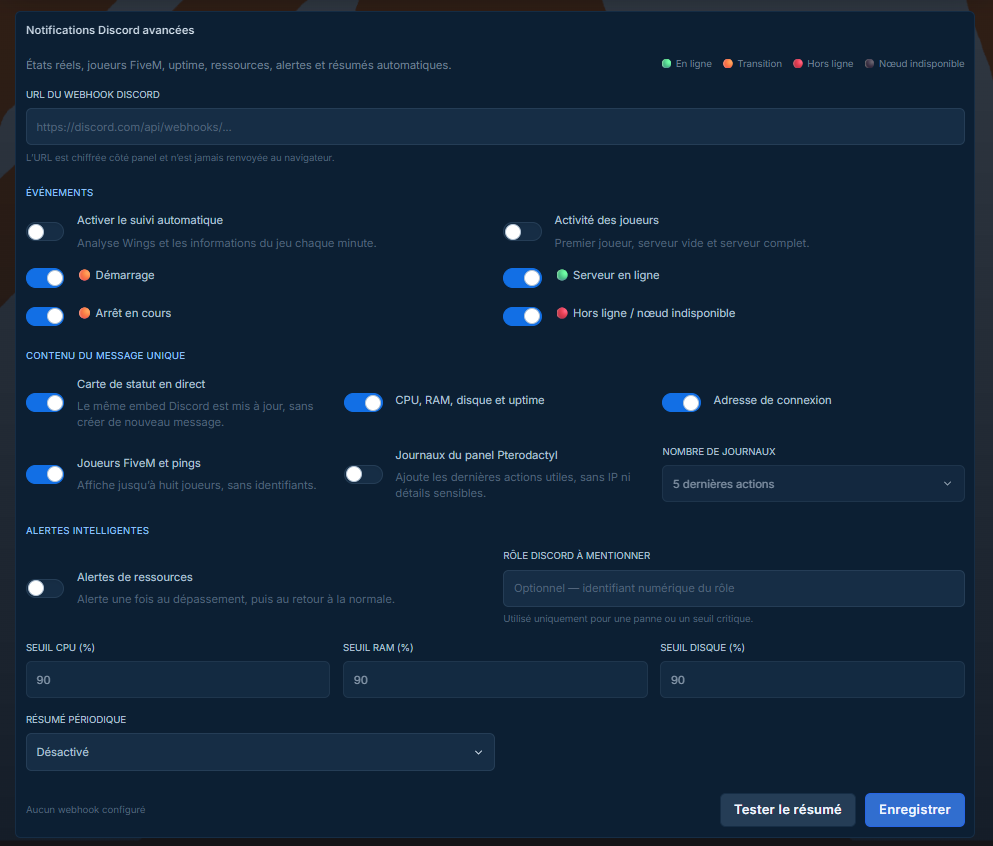The width and height of the screenshot is (993, 846).
Task: Click the Seuil disque (%) field
Action: click(813, 679)
